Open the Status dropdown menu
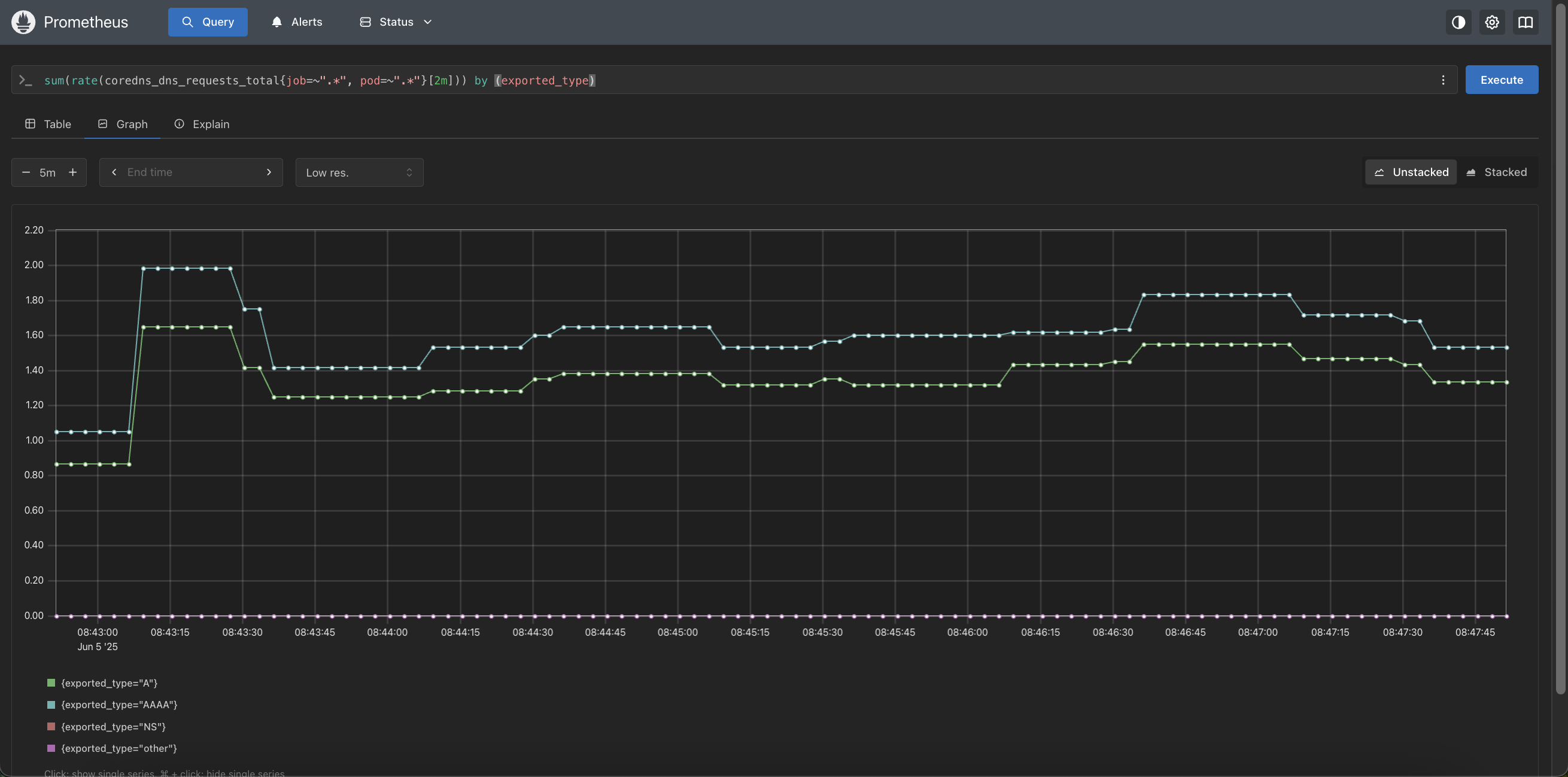Viewport: 1568px width, 777px height. 394,22
